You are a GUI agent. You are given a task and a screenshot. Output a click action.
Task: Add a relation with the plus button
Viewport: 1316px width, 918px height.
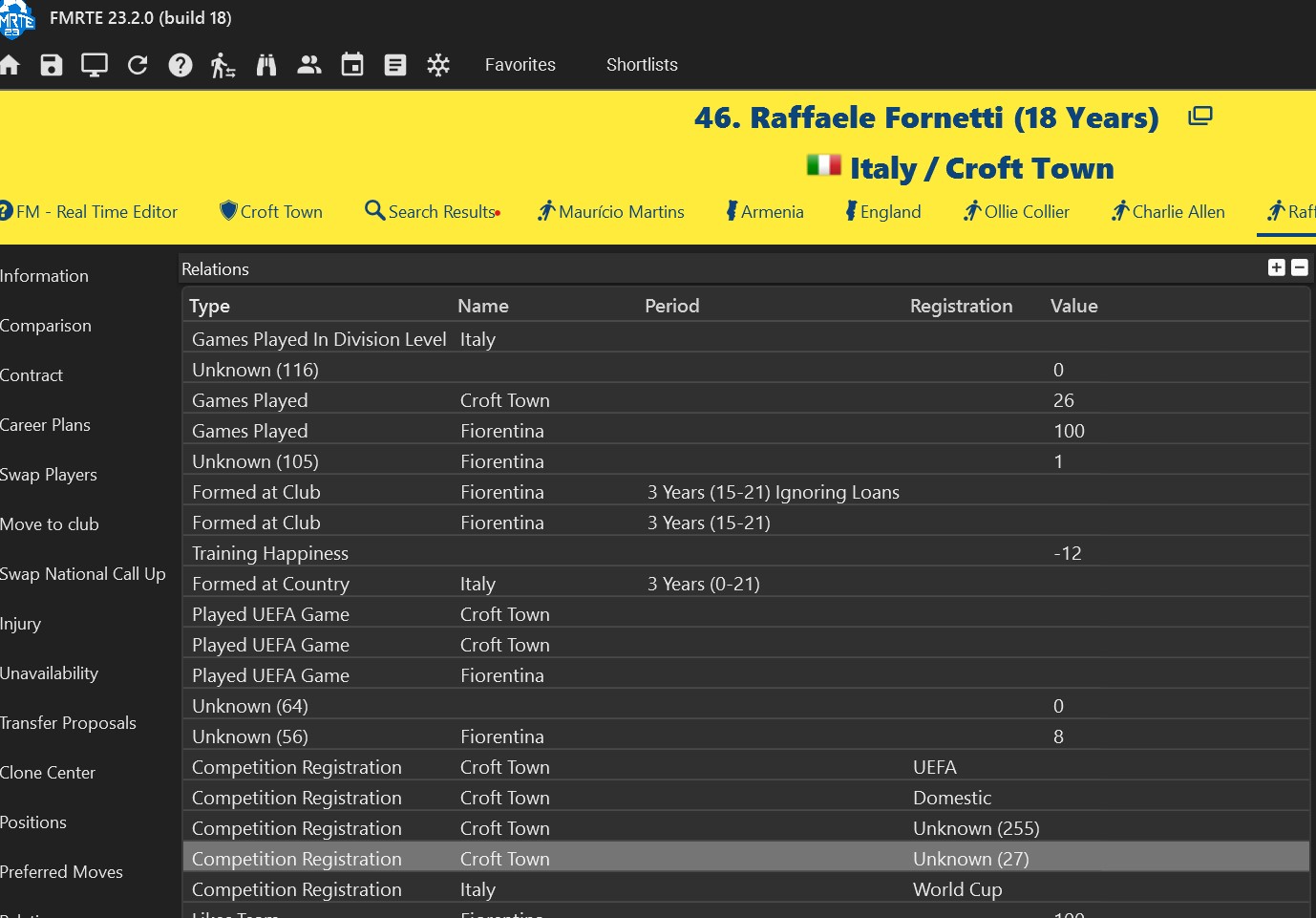tap(1276, 268)
